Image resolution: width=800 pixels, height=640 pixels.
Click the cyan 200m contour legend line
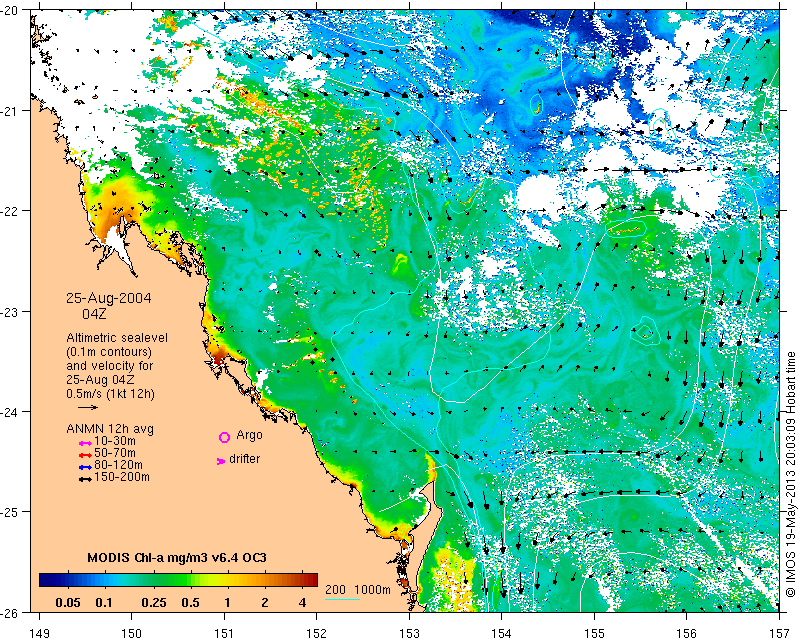[x=342, y=599]
